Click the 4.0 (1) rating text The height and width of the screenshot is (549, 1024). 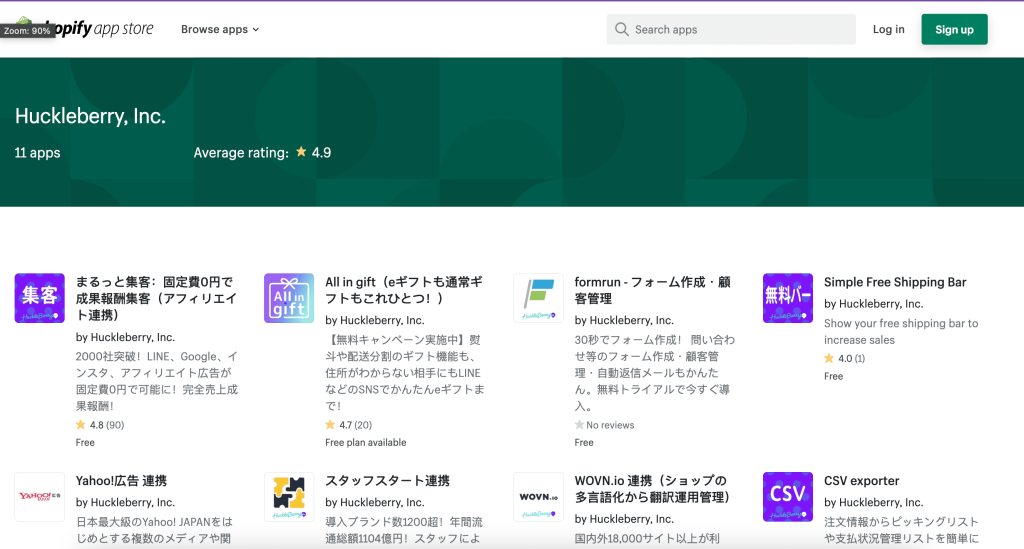852,358
